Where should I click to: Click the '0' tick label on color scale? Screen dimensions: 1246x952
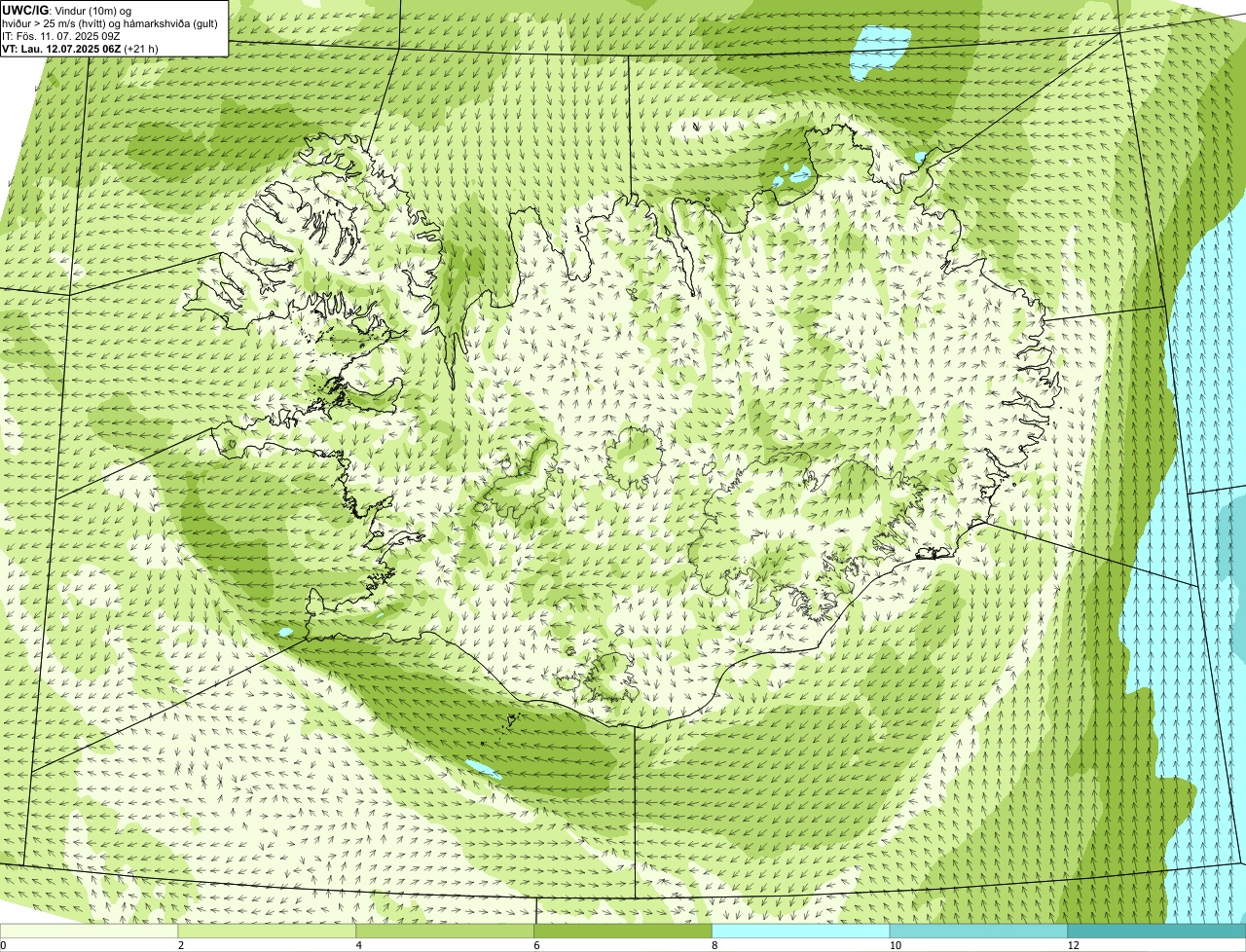(x=3, y=945)
